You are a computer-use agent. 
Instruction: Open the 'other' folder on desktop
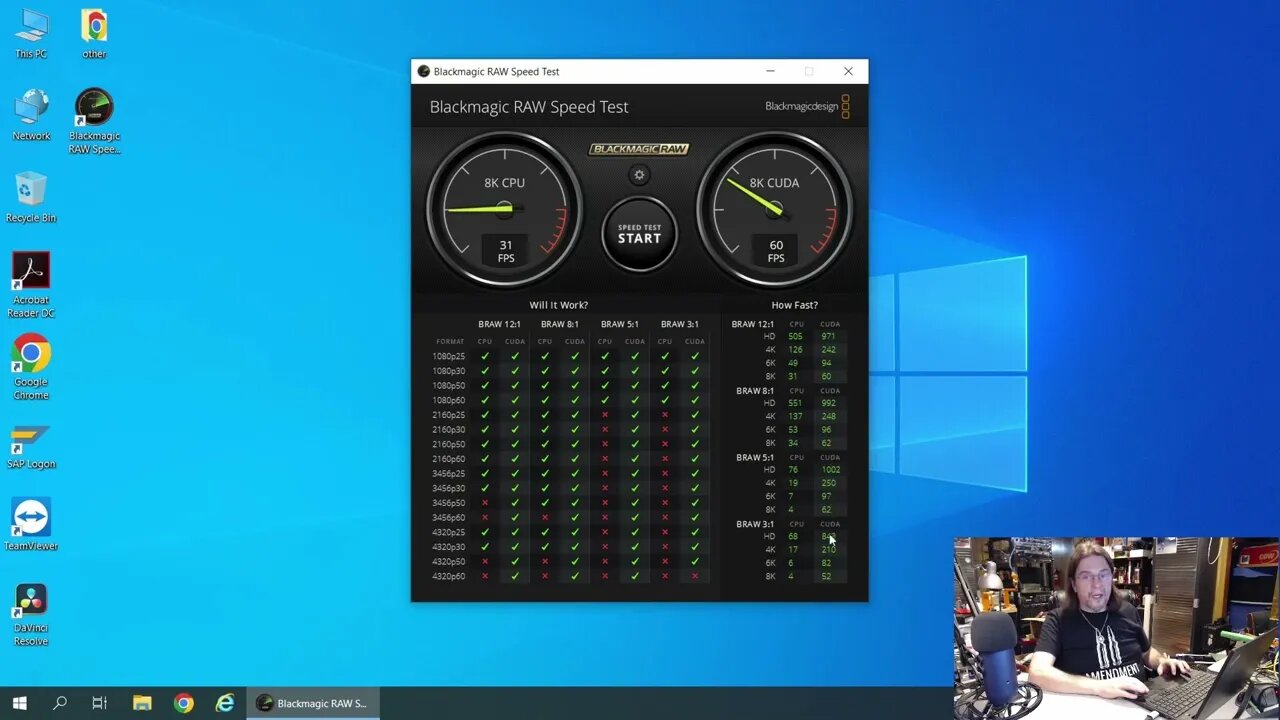coord(94,33)
